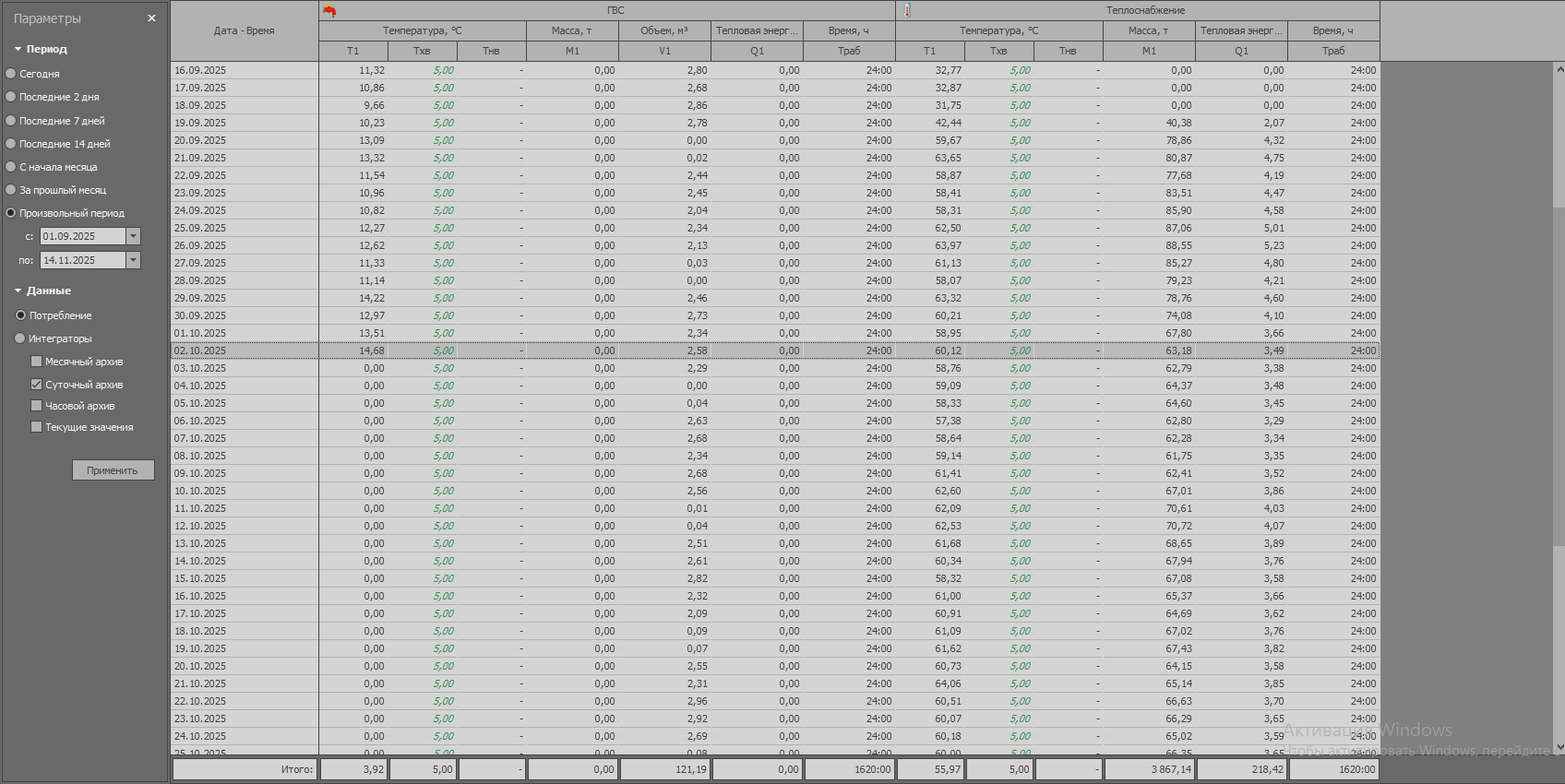Select the Сегодня period radio button
The width and height of the screenshot is (1565, 784).
[x=11, y=74]
